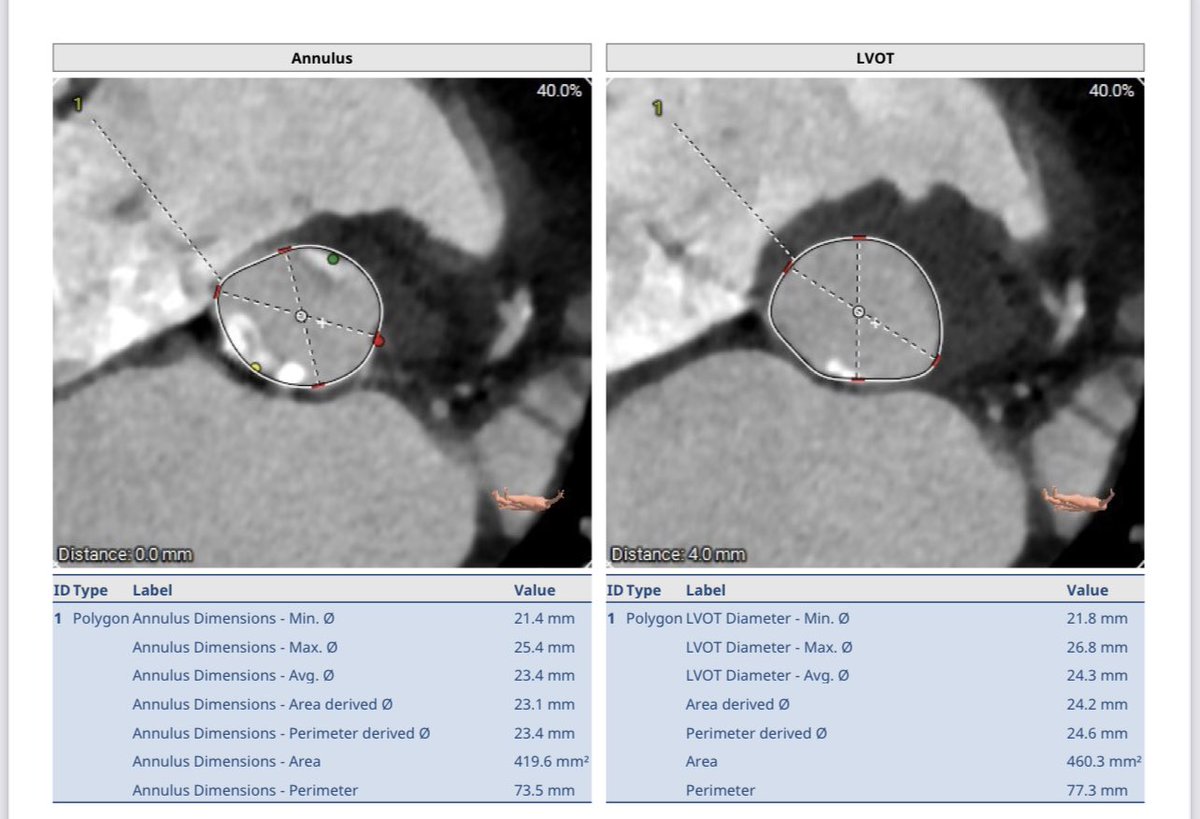This screenshot has width=1200, height=819.
Task: Select the Annulus Dimensions - Max. Ø row
Action: [321, 647]
